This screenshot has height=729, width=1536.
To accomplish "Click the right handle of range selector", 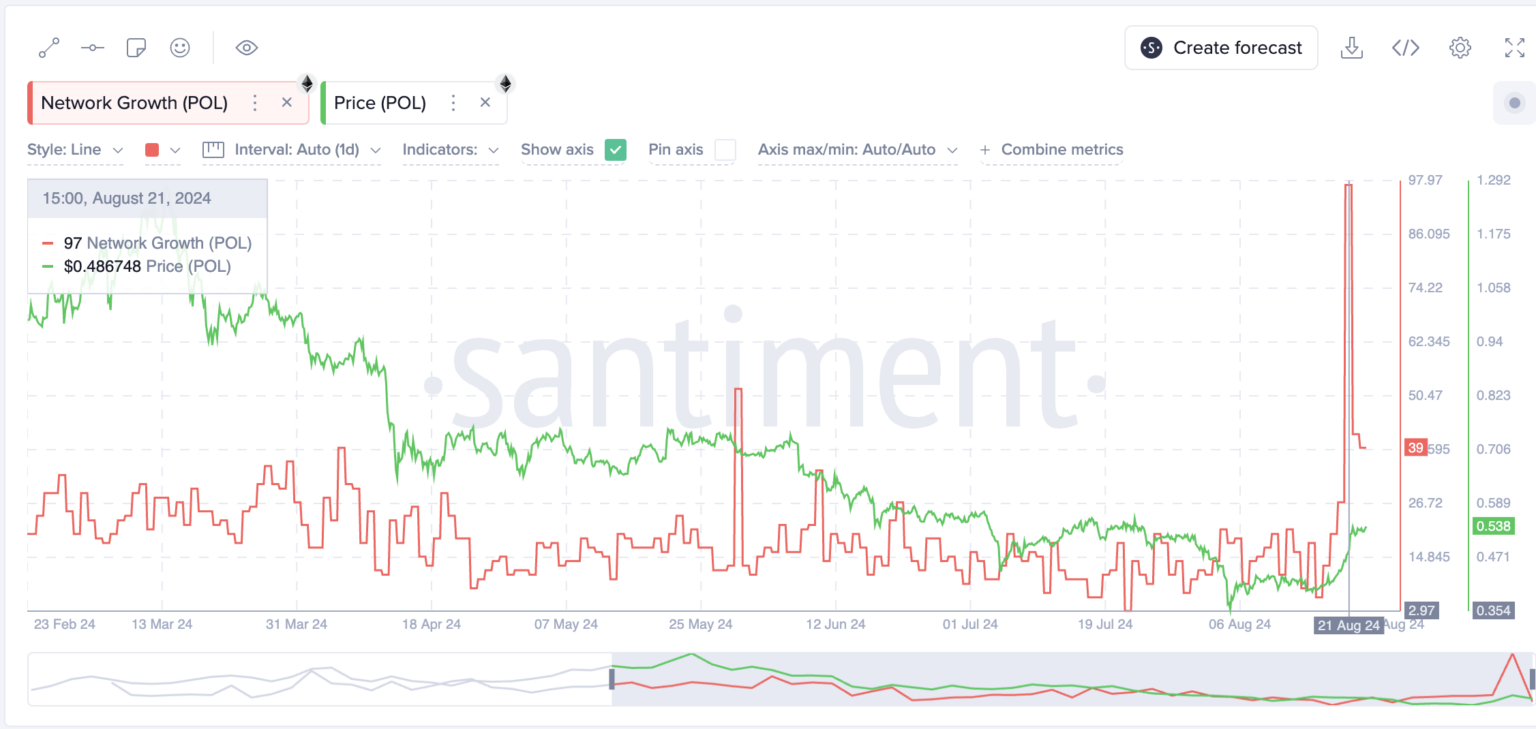I will (x=1532, y=679).
